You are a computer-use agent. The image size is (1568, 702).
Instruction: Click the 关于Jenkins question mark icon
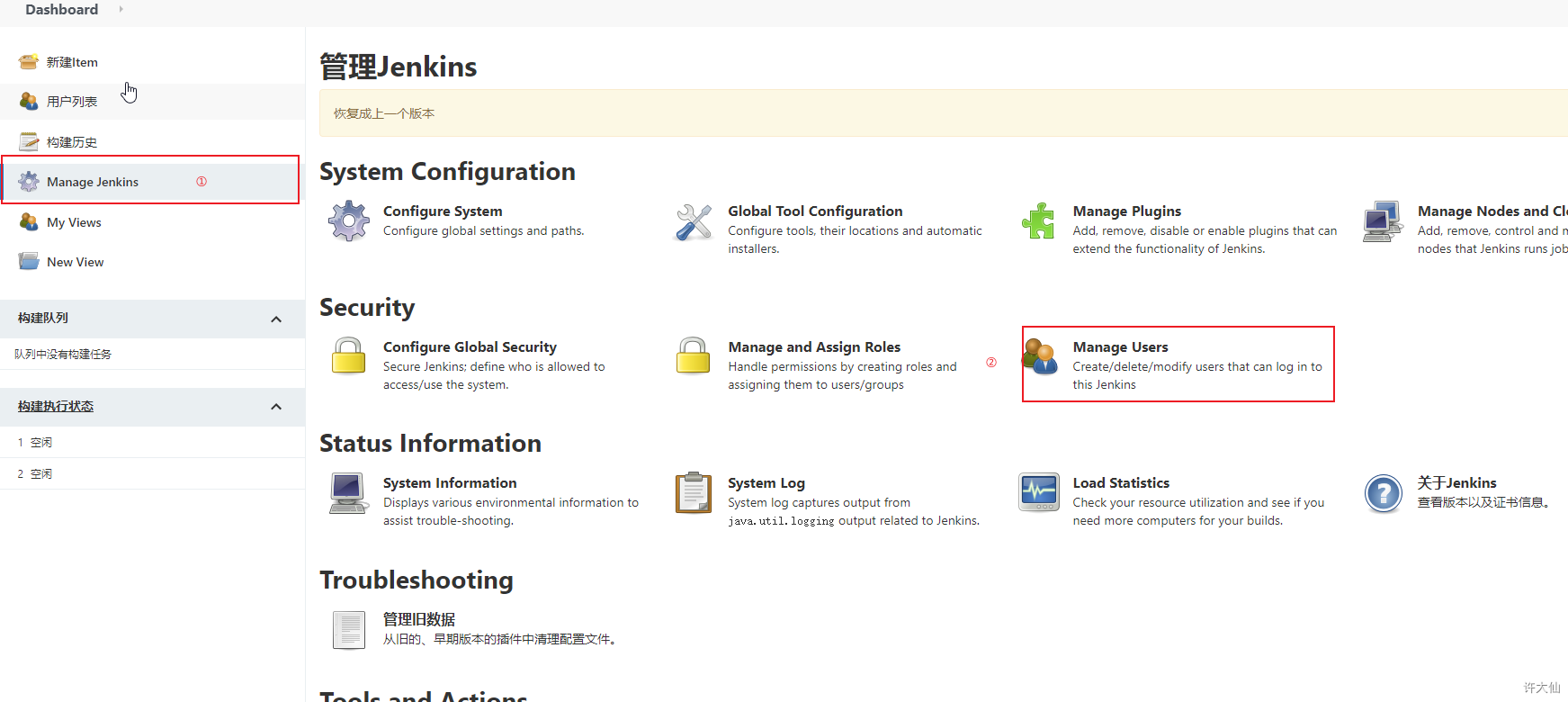(1384, 493)
